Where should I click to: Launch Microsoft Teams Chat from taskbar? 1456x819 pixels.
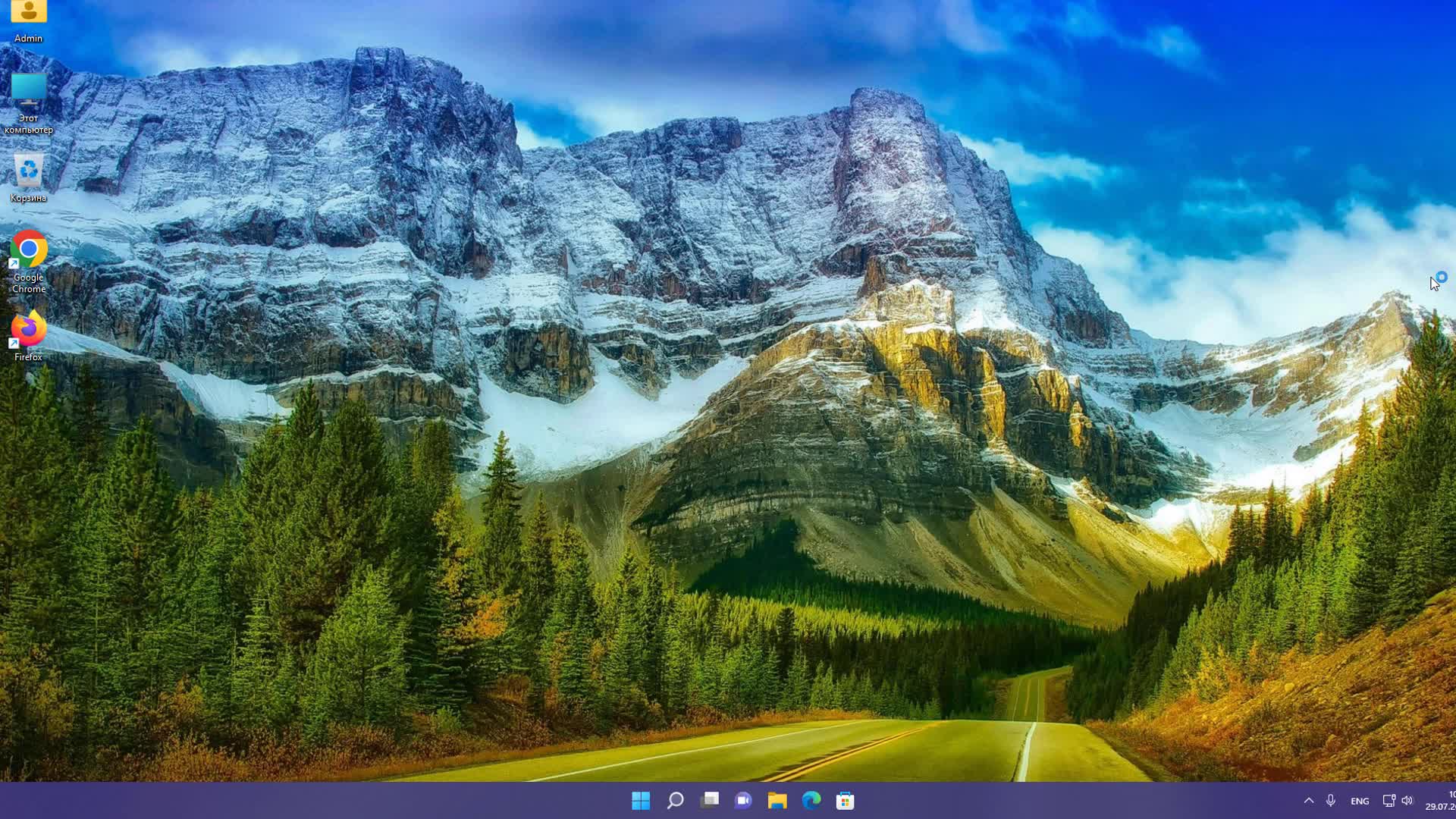click(x=742, y=800)
